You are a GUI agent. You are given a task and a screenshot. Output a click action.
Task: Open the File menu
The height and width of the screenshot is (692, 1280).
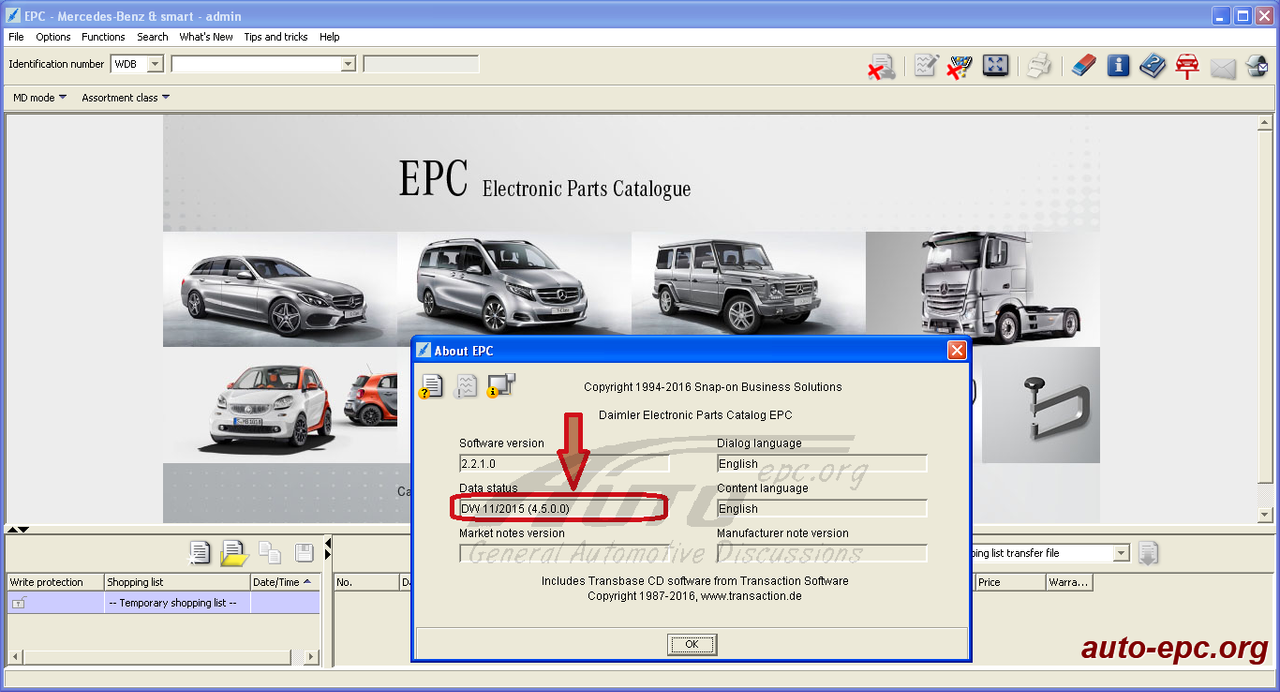pos(16,37)
